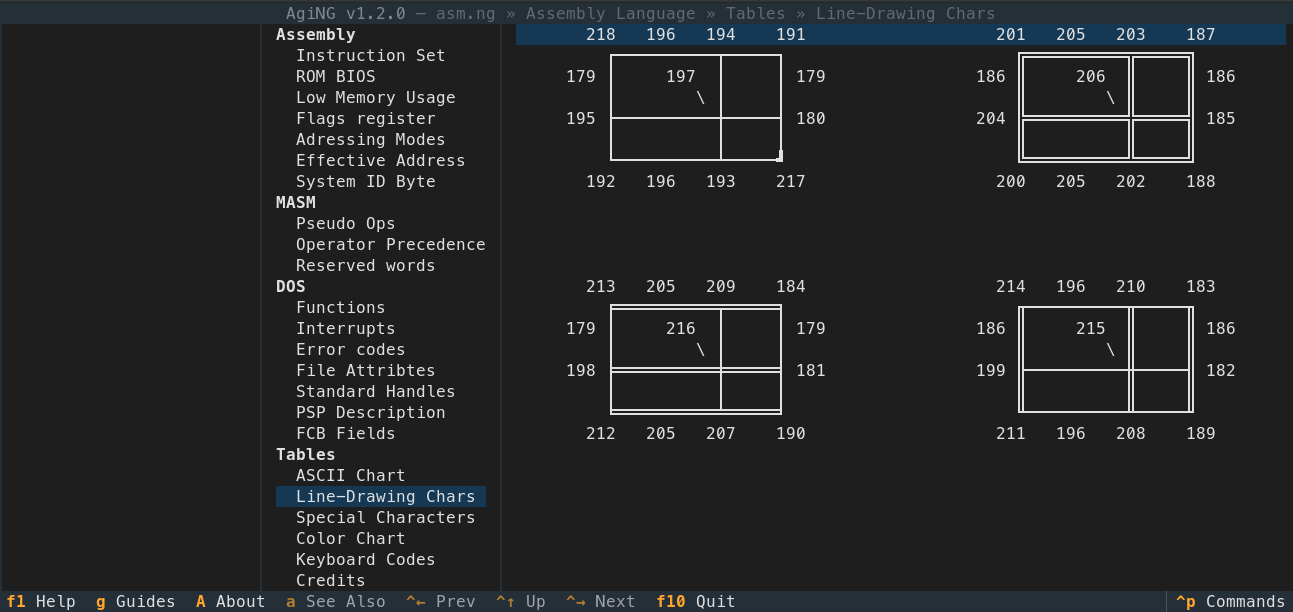Open Effective Address entry
The height and width of the screenshot is (612, 1293).
pos(381,161)
